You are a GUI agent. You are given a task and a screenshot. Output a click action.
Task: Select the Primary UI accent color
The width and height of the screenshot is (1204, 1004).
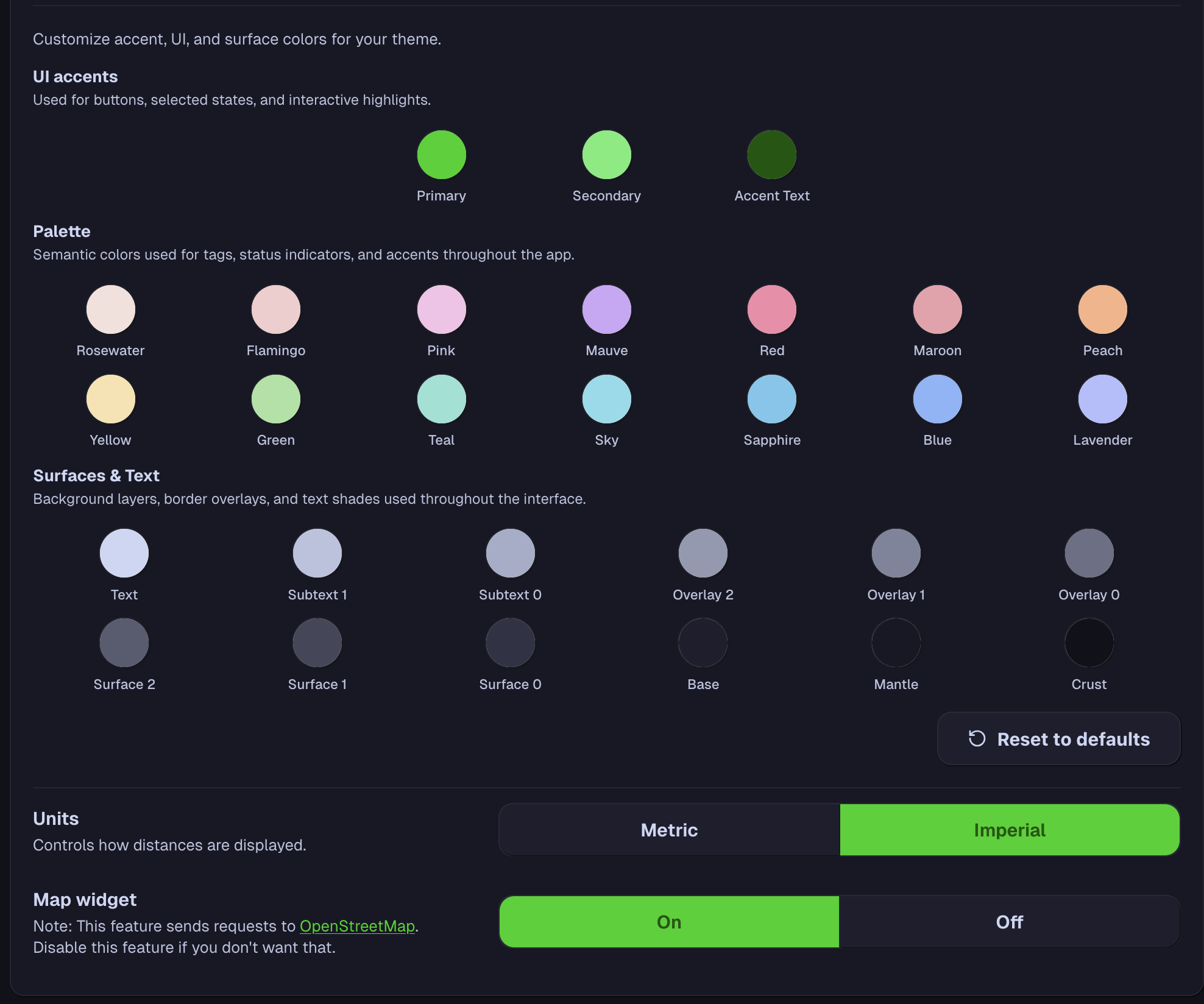441,154
